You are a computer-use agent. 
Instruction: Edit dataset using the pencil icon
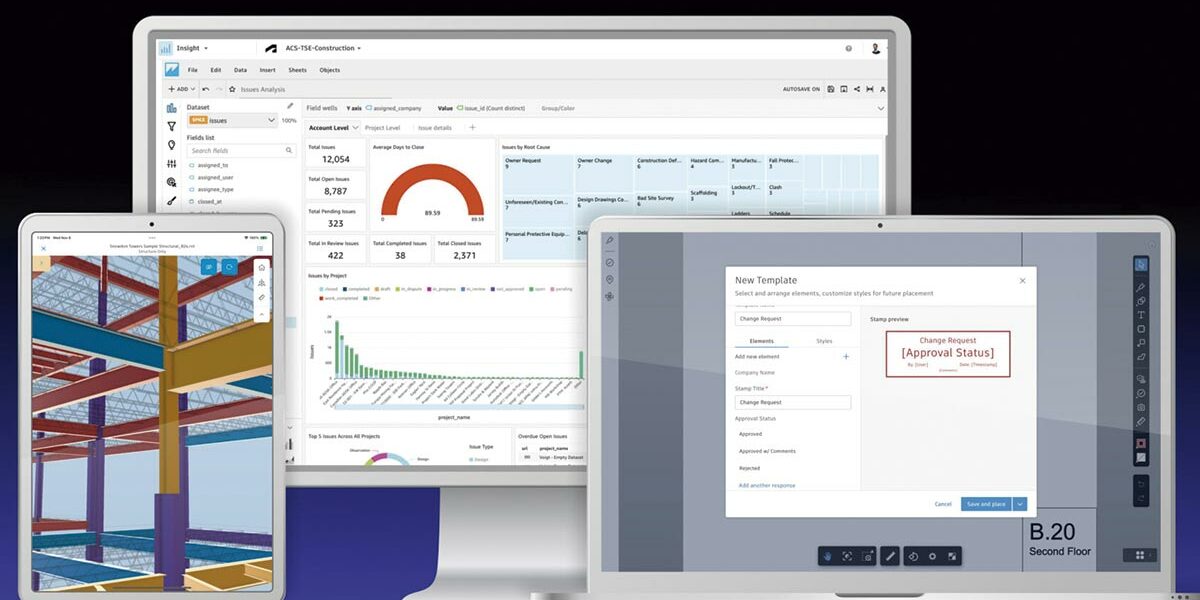pos(290,106)
